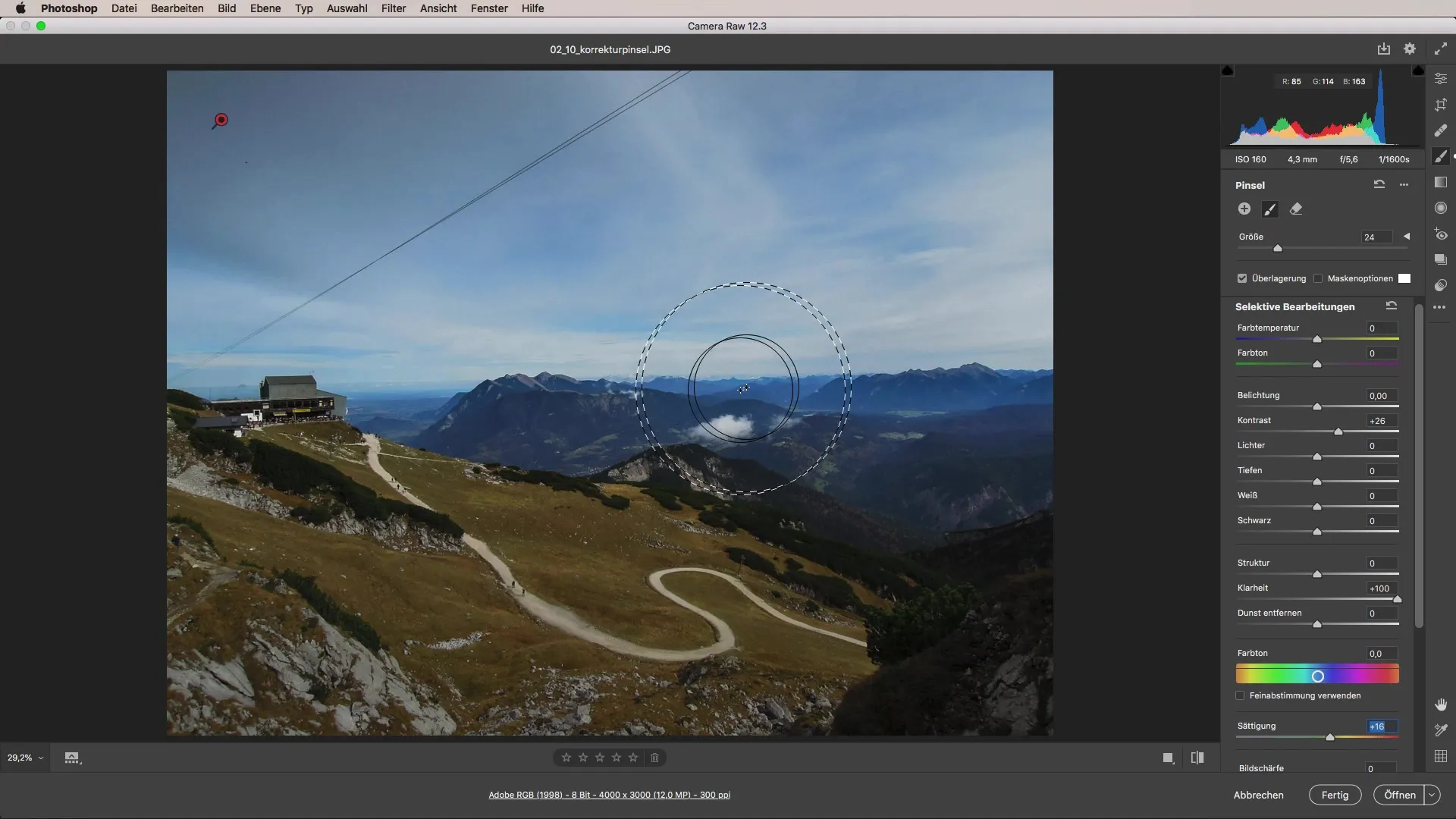Open the Presets panel icon
Viewport: 1456px width, 819px height.
tap(1441, 285)
